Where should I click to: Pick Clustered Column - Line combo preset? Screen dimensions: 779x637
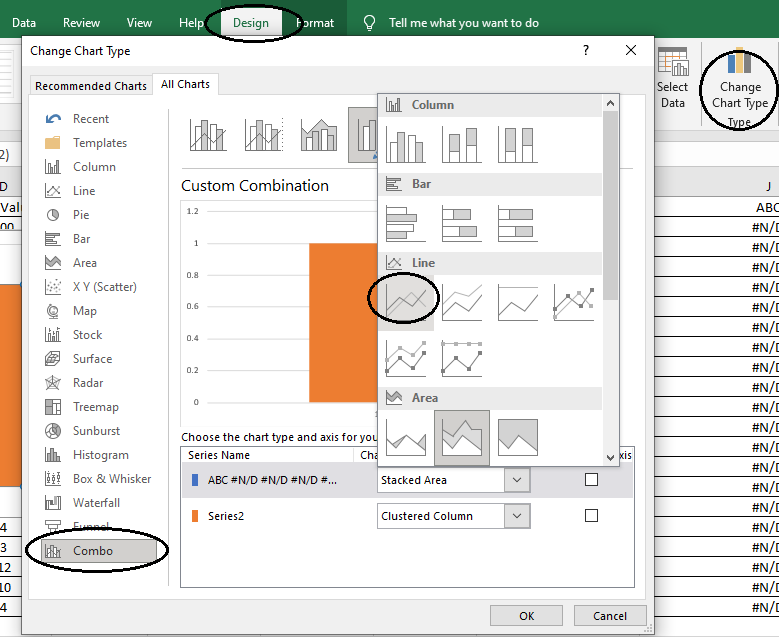[x=208, y=135]
